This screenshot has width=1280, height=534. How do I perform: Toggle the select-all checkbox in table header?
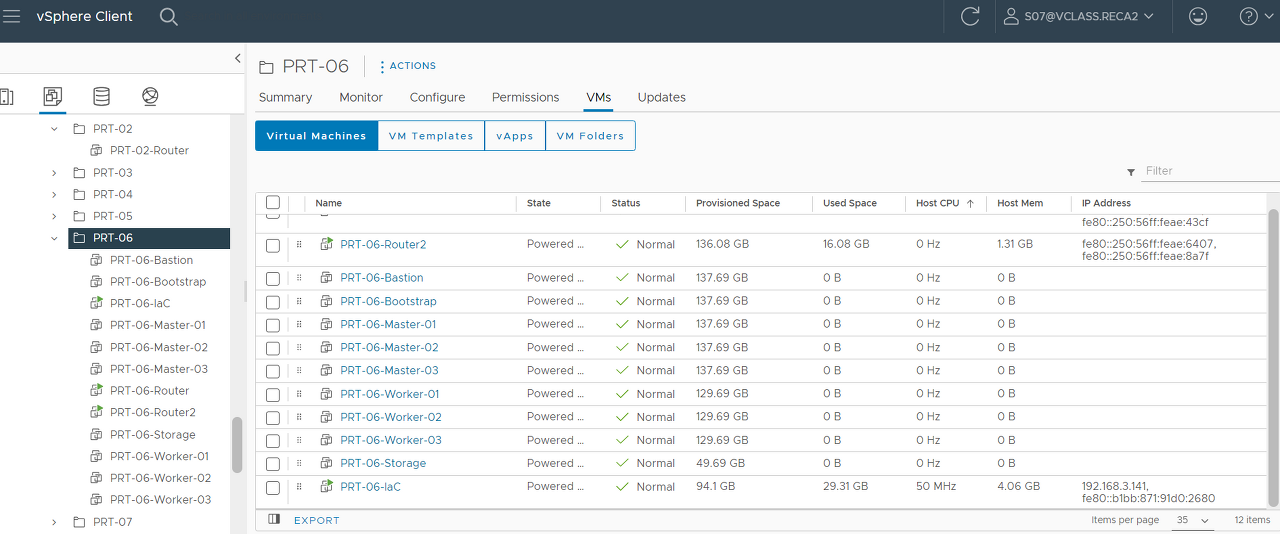(273, 203)
